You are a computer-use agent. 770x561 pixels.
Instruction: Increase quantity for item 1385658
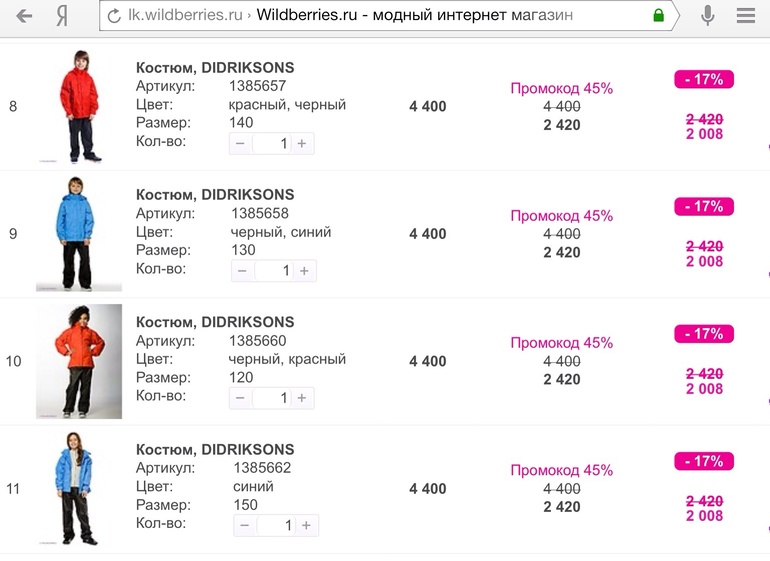[x=304, y=271]
